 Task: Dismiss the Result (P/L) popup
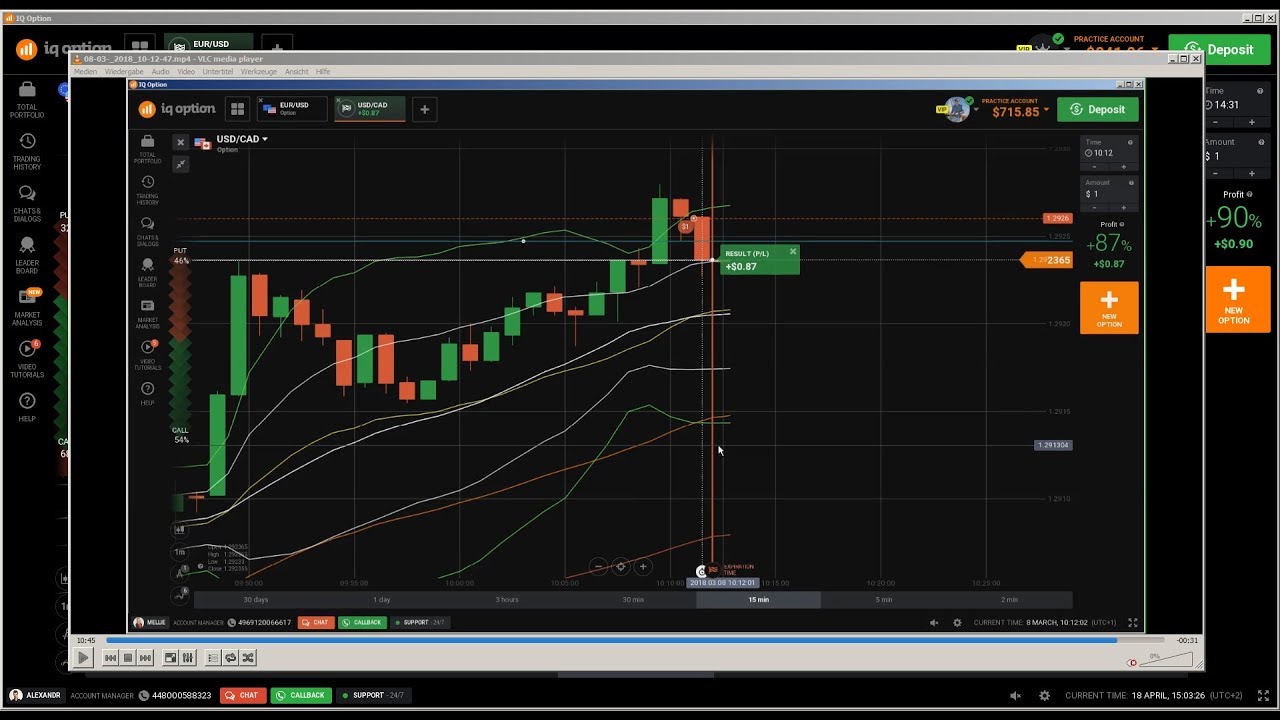point(793,251)
